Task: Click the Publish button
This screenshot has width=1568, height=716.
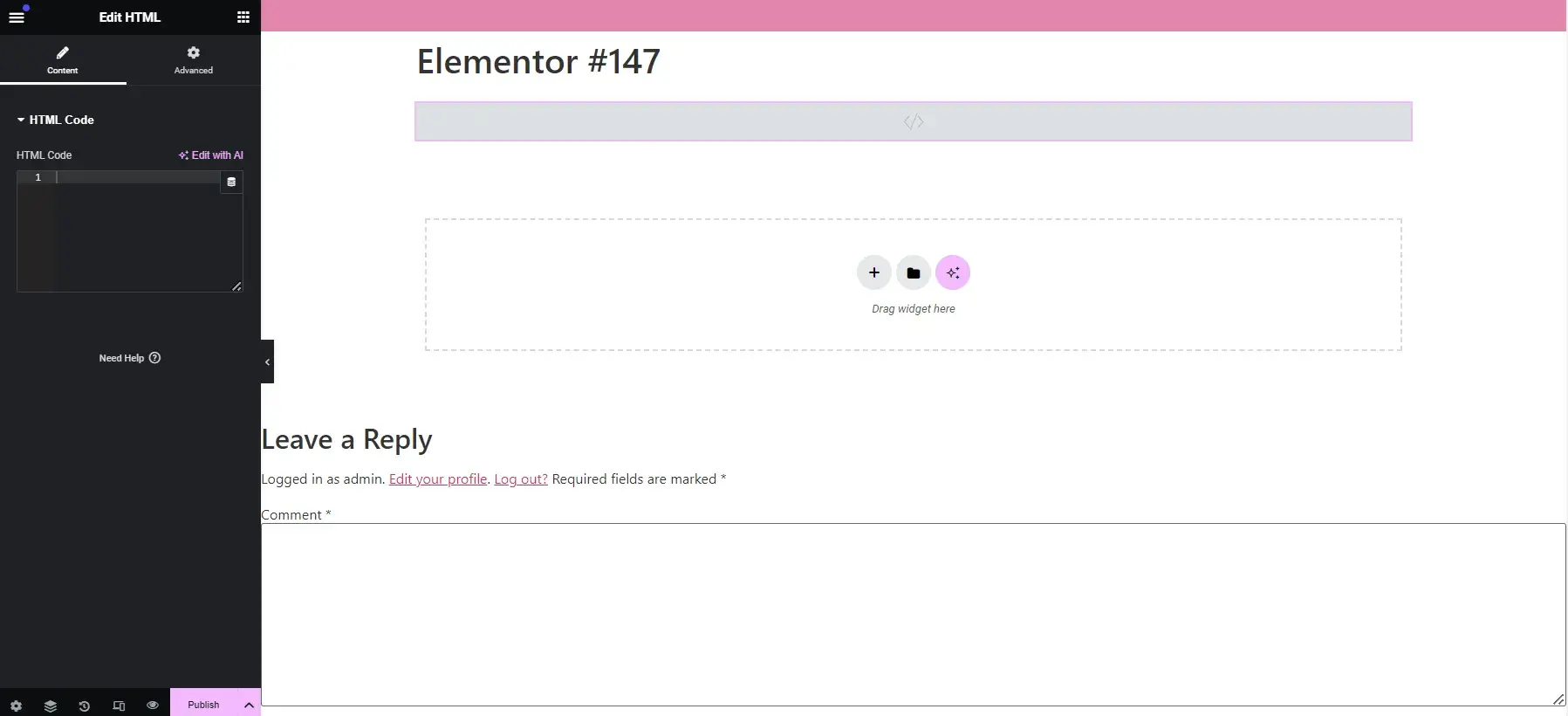Action: [x=203, y=705]
